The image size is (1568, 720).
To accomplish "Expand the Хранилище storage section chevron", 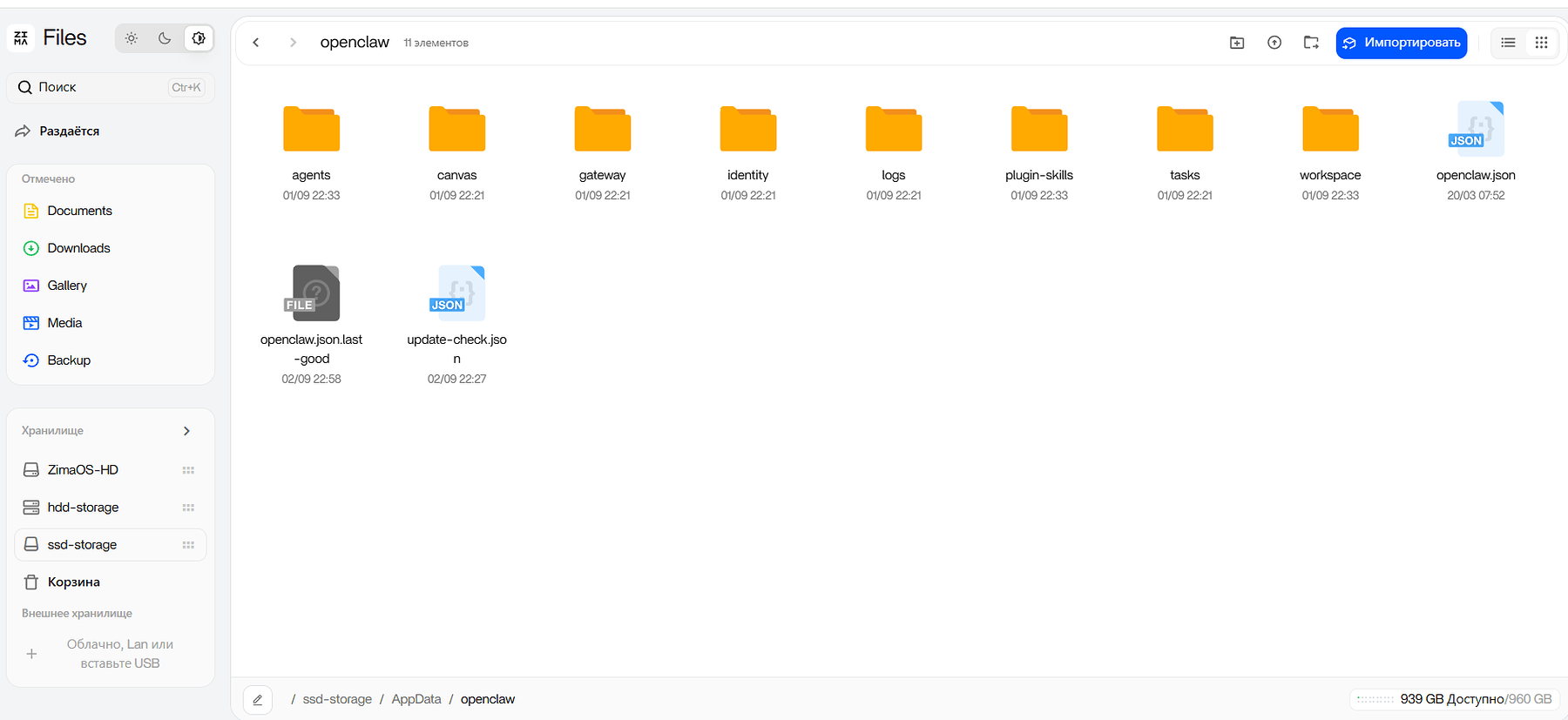I will pos(186,431).
